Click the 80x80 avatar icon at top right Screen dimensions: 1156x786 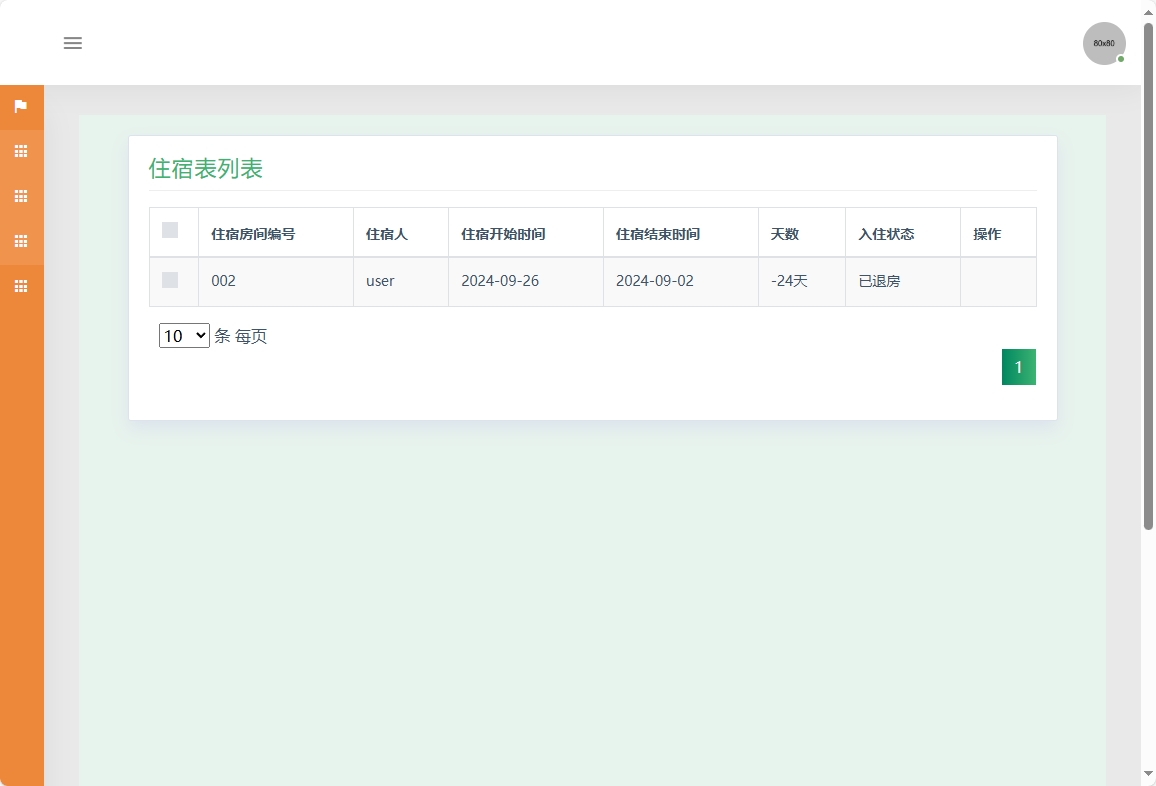pos(1104,43)
